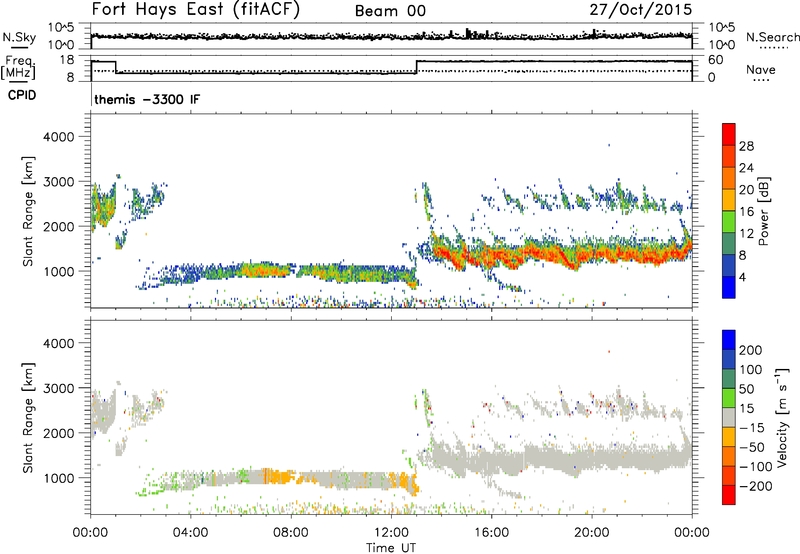Screen dimensions: 800x554
Task: Select the bottom blue segment of the power color bar
Action: (729, 287)
